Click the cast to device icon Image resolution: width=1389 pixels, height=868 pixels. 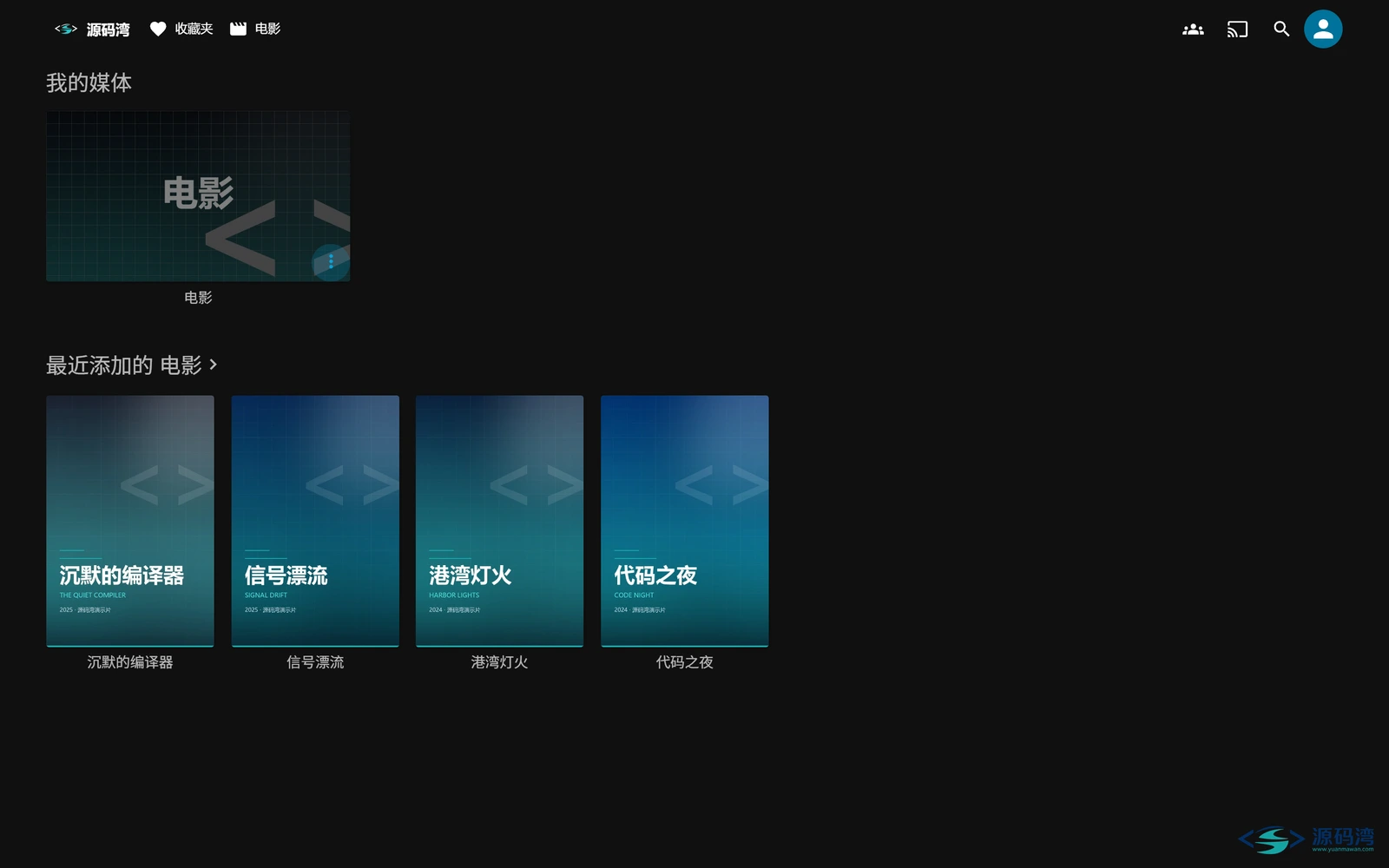[x=1237, y=30]
